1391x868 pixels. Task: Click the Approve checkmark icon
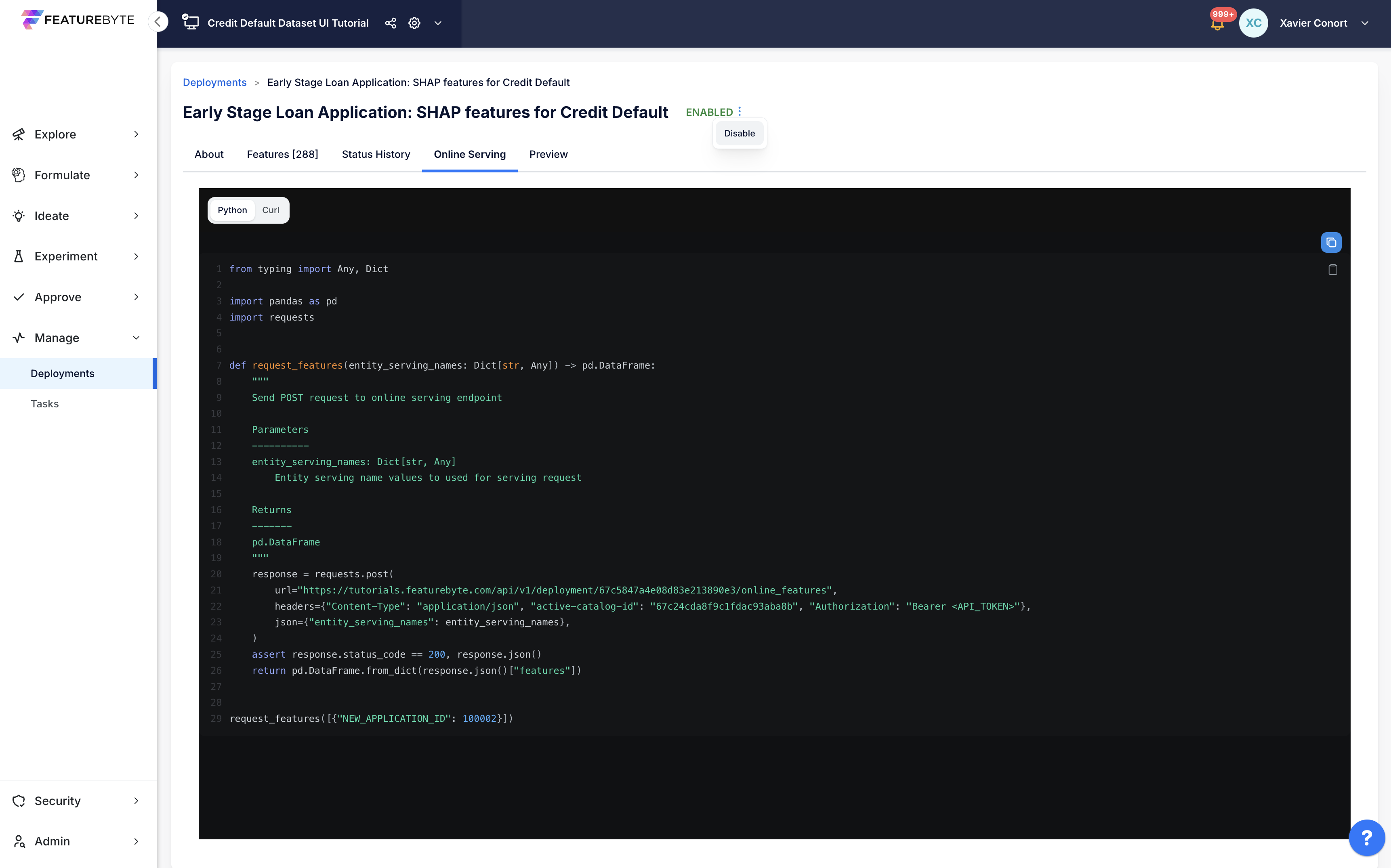[19, 297]
